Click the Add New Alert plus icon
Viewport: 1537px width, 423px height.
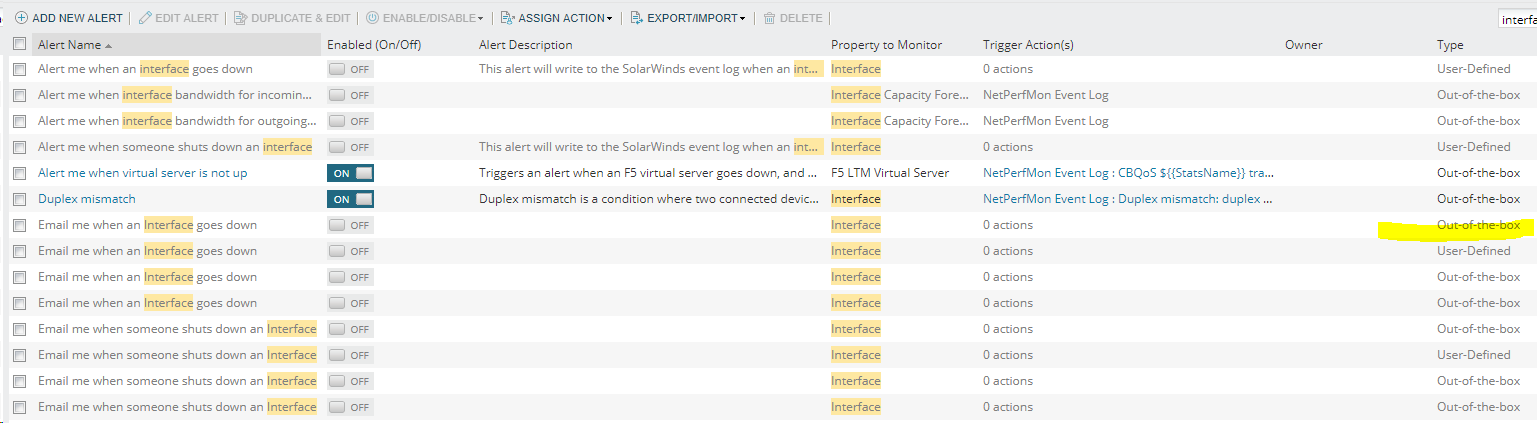point(21,18)
